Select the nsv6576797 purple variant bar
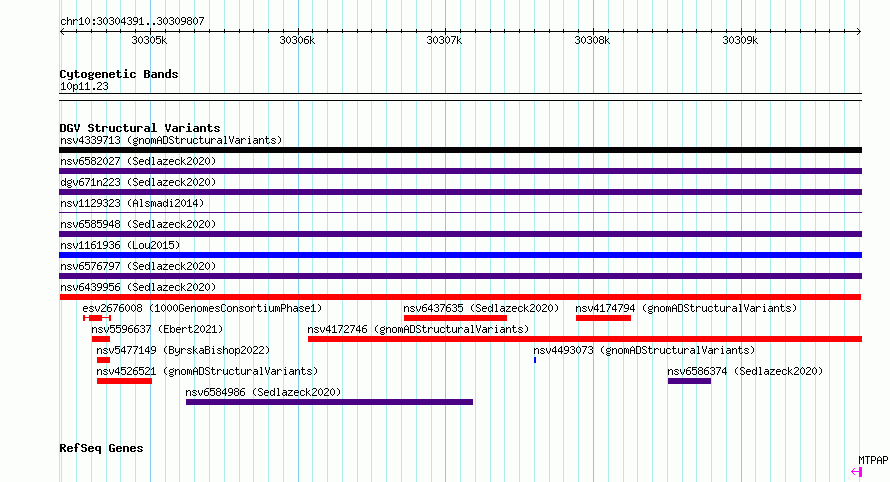The height and width of the screenshot is (482, 890). click(460, 276)
